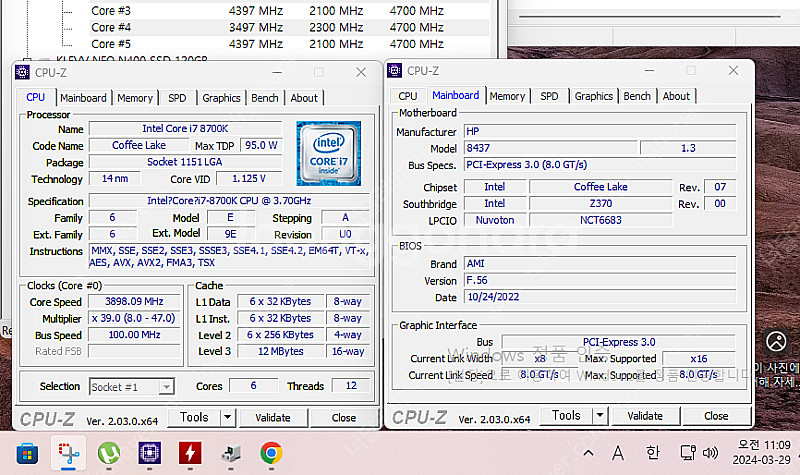800x475 pixels.
Task: Switch to the Mainboard tab in the left CPU-Z window
Action: point(83,98)
